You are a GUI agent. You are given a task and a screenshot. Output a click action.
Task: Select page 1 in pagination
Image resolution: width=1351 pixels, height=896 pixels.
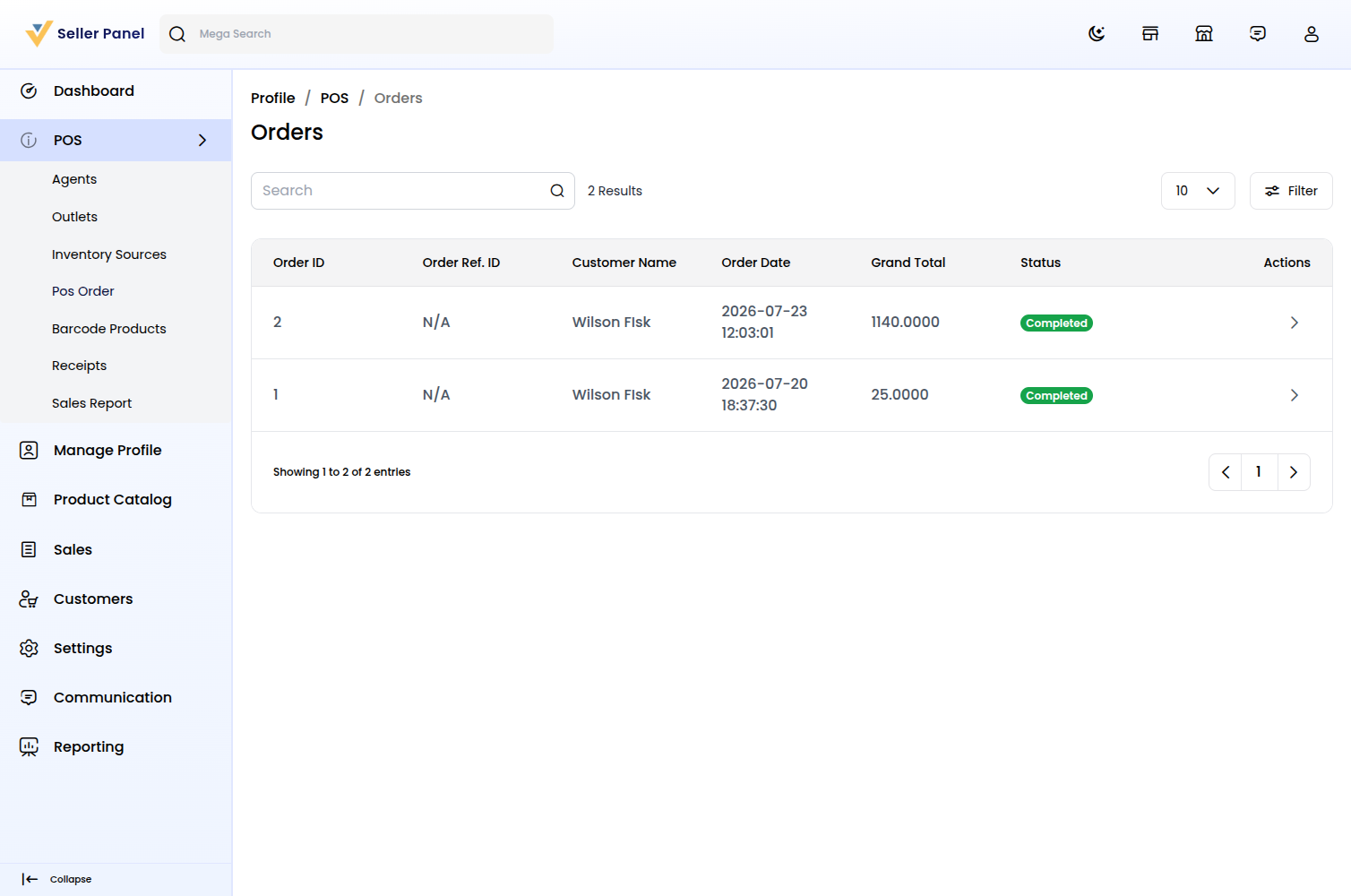pos(1259,472)
